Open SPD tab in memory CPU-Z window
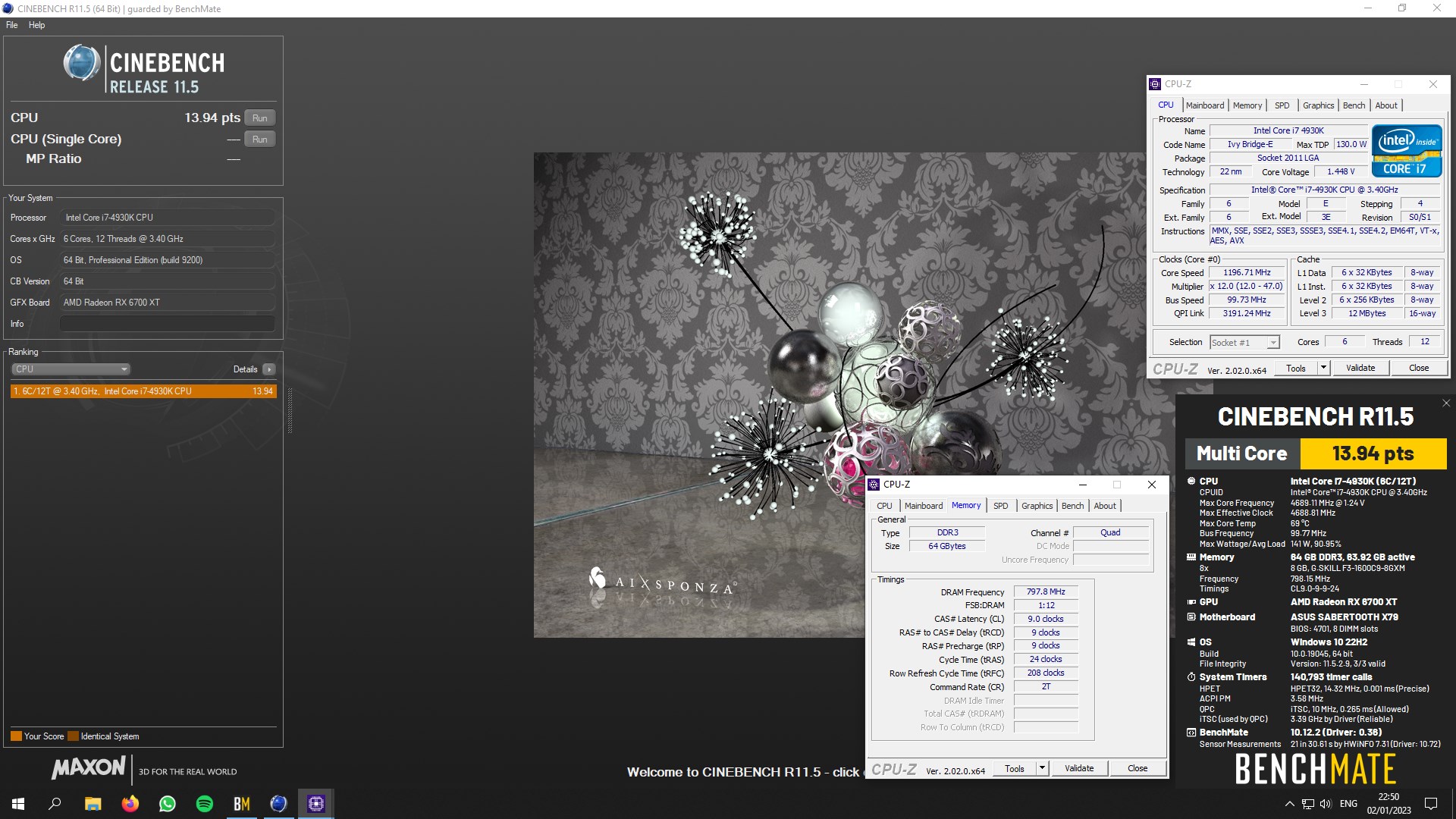This screenshot has width=1456, height=819. coord(1001,506)
